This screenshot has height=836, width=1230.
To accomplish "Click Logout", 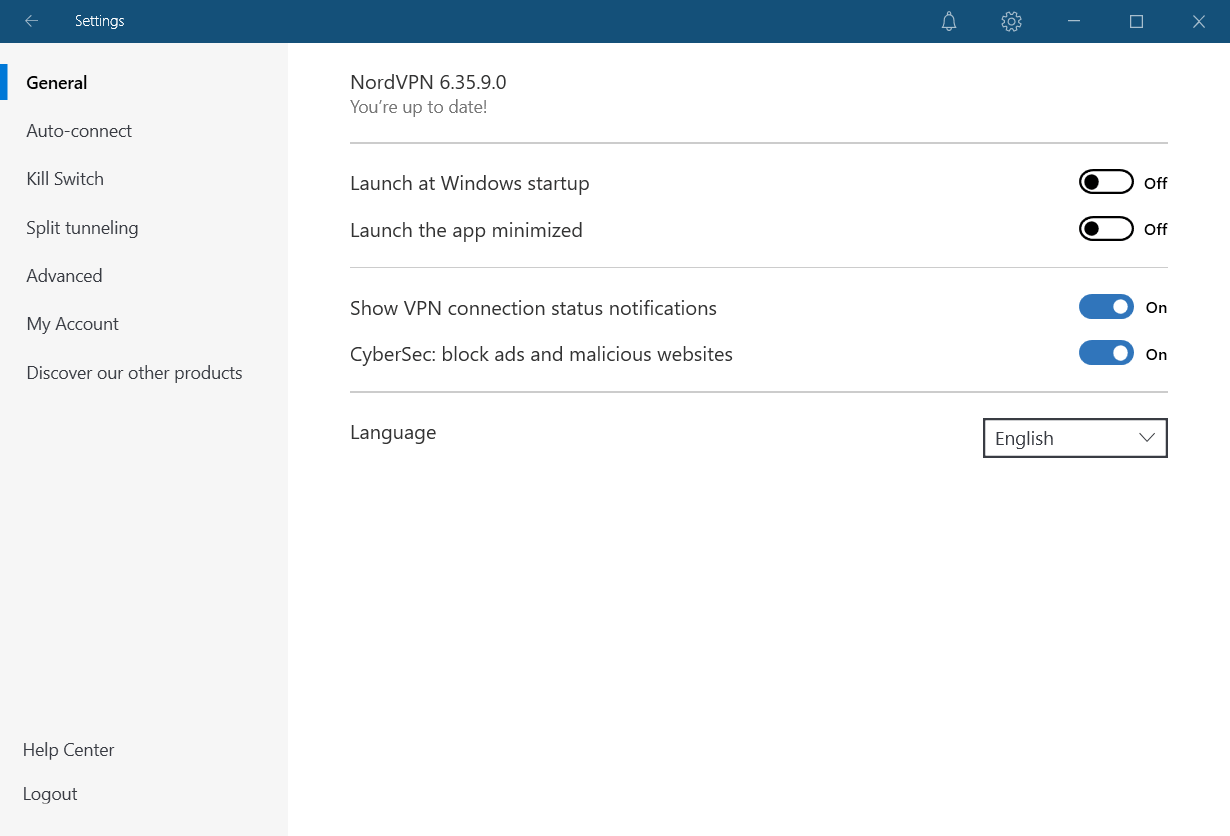I will point(50,794).
